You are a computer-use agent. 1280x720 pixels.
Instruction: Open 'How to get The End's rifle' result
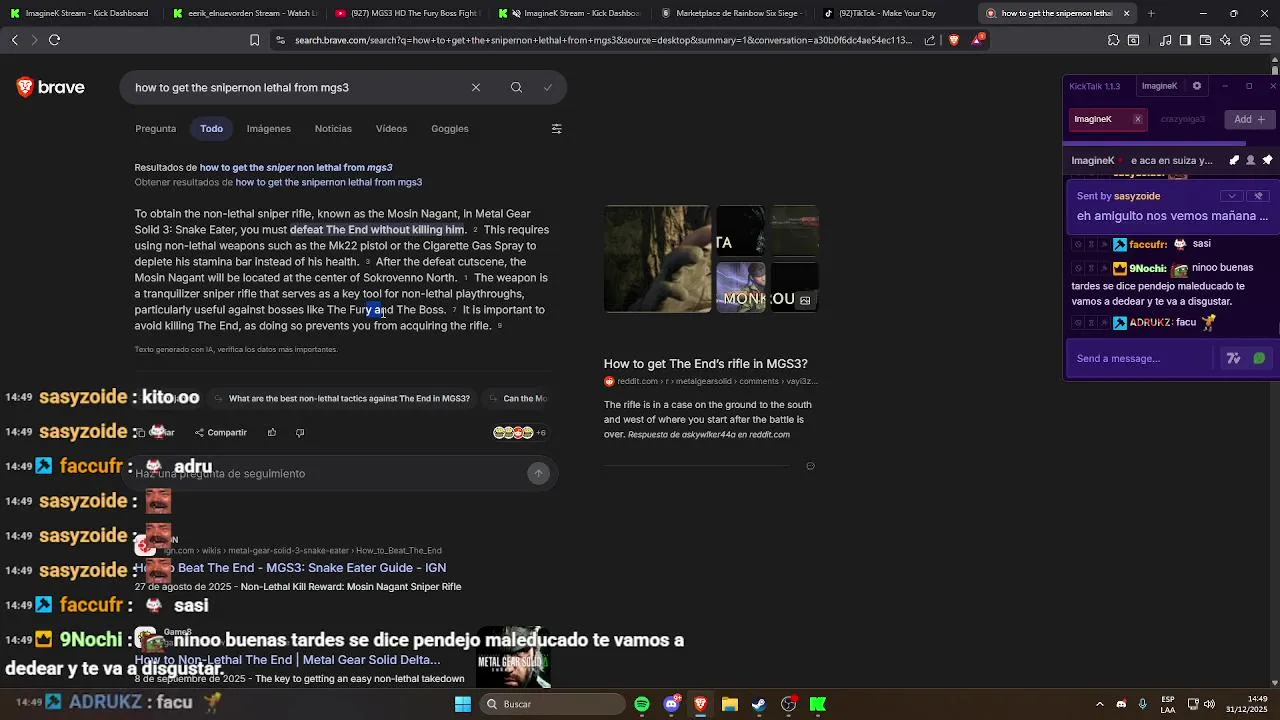click(x=705, y=364)
